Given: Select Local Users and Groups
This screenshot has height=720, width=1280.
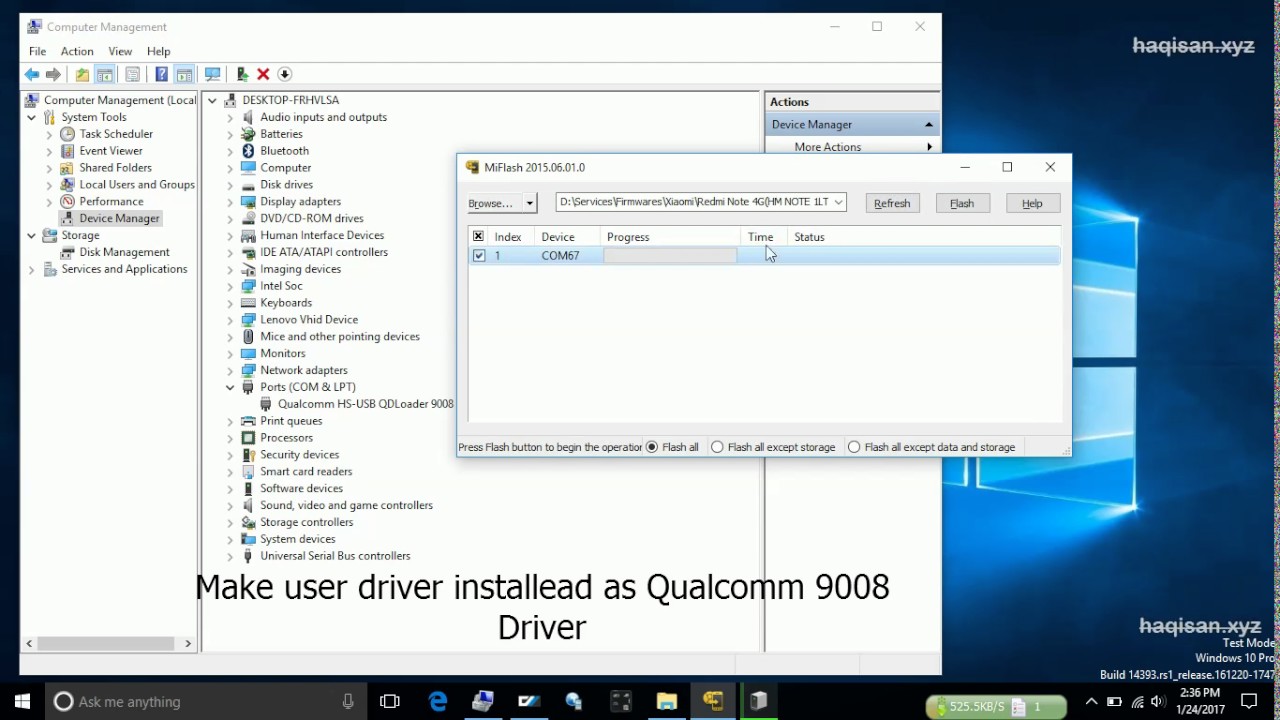Looking at the screenshot, I should (x=137, y=185).
